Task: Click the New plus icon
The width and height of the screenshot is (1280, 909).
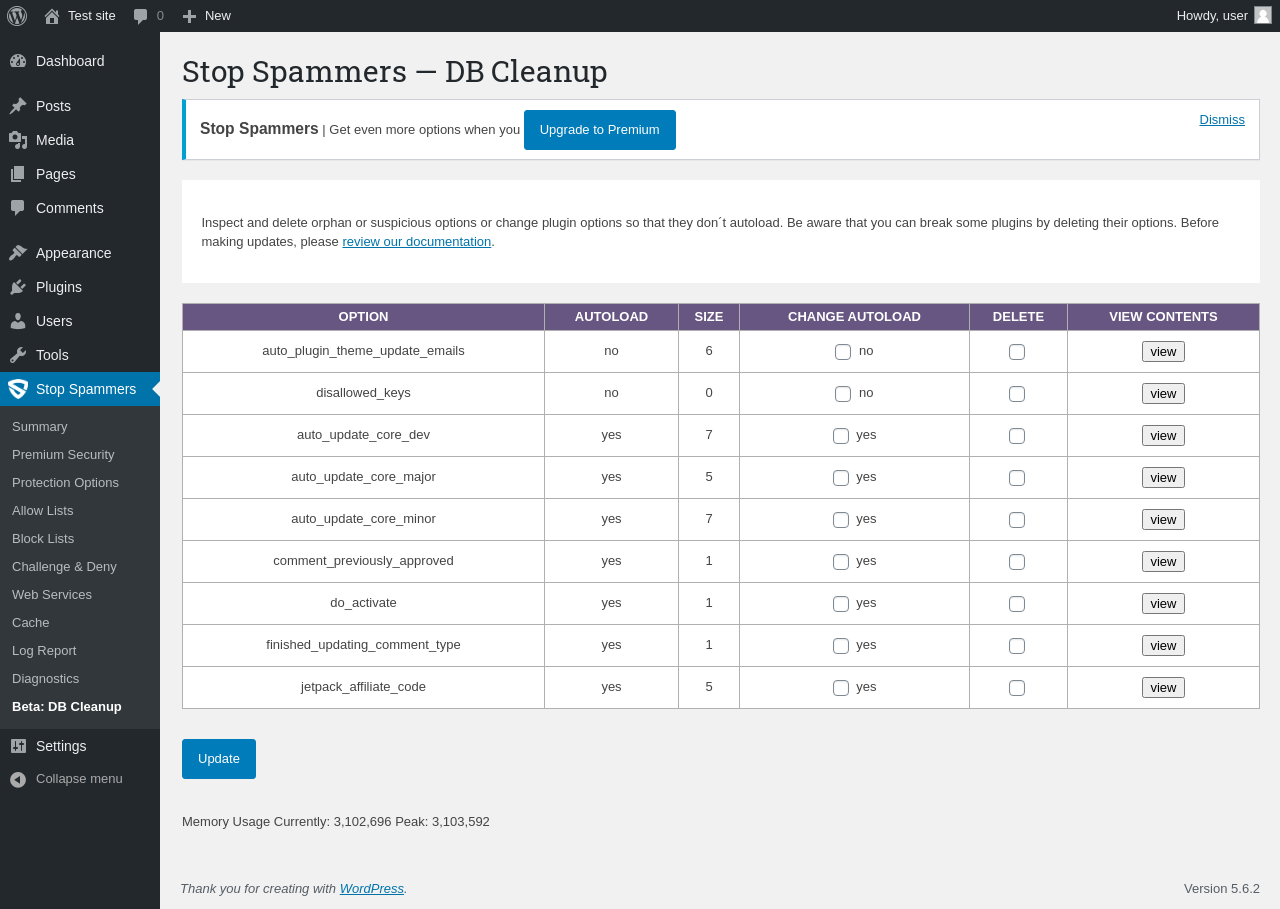Action: coord(189,16)
